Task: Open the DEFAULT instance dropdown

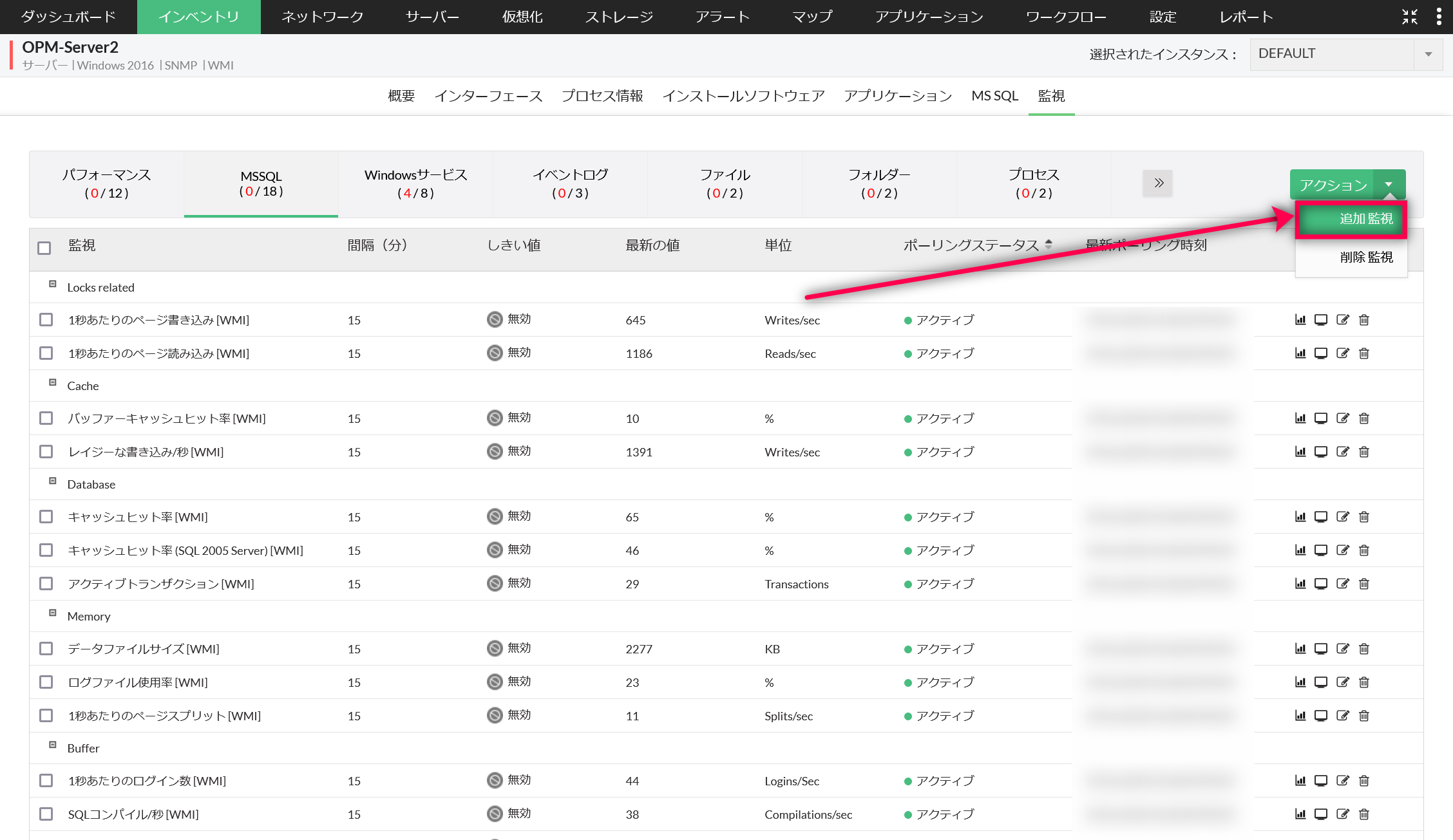Action: [x=1428, y=54]
